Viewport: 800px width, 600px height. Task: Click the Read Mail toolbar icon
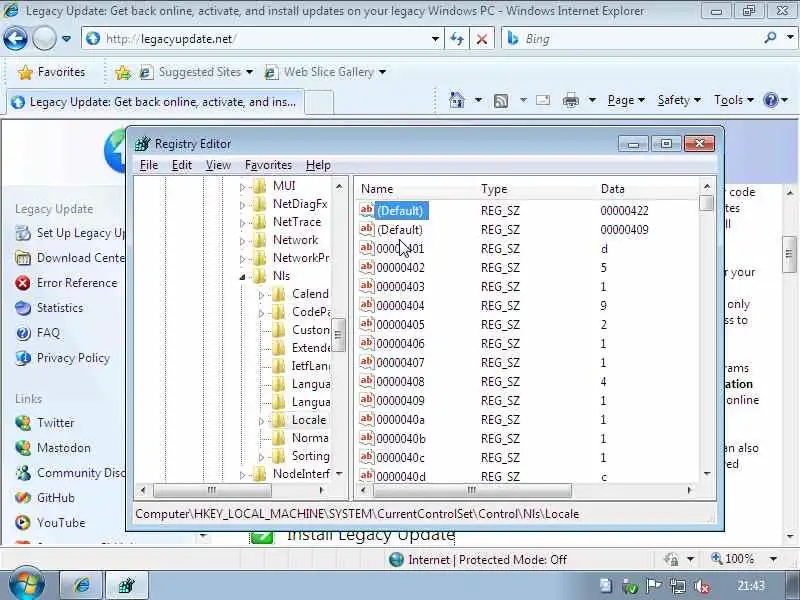click(x=543, y=100)
